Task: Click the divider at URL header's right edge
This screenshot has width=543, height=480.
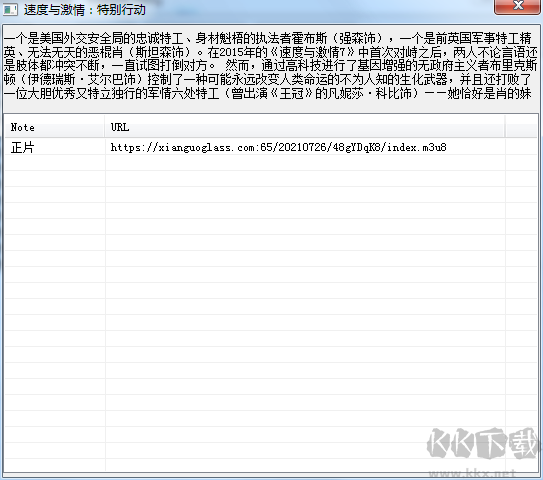Action: tap(505, 127)
